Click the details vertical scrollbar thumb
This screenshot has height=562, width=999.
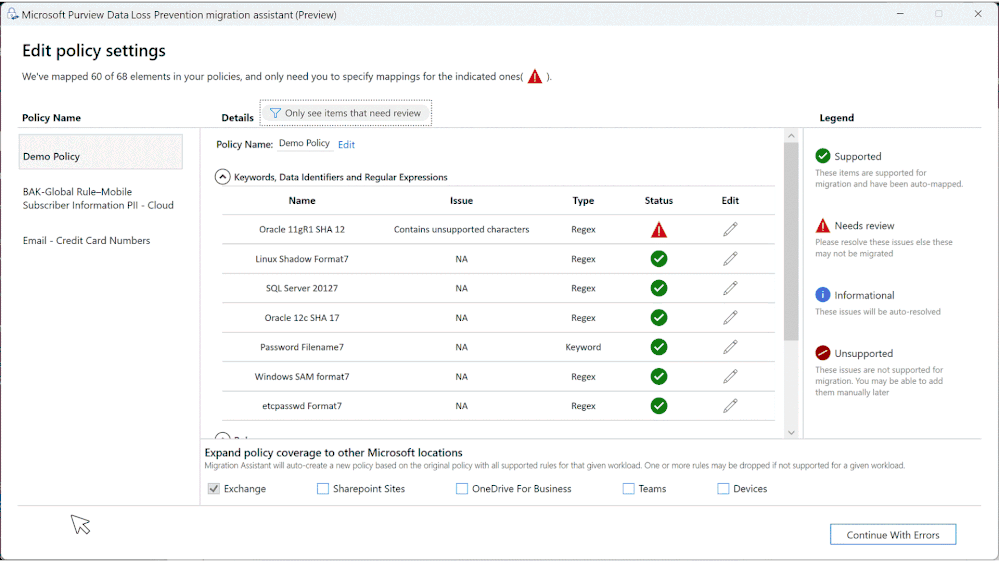pyautogui.click(x=791, y=241)
